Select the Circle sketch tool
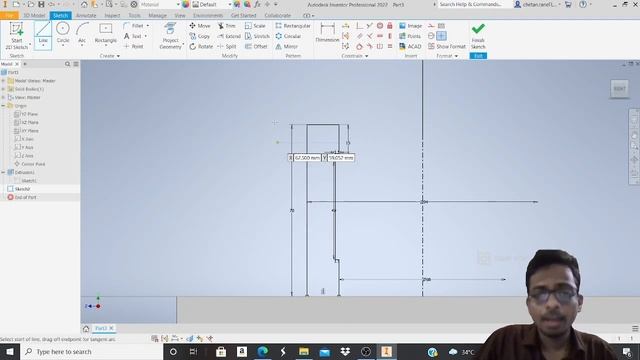This screenshot has width=640, height=360. [x=63, y=33]
